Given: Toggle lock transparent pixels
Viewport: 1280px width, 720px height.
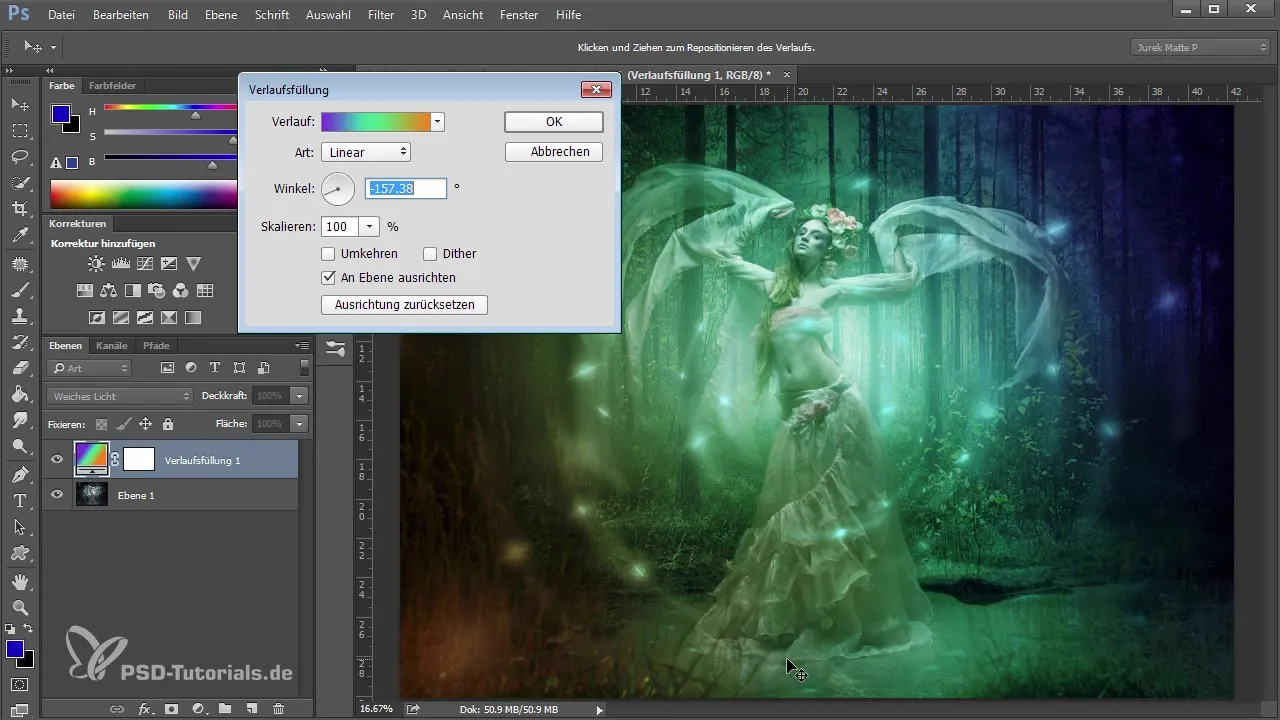Looking at the screenshot, I should click(x=101, y=424).
